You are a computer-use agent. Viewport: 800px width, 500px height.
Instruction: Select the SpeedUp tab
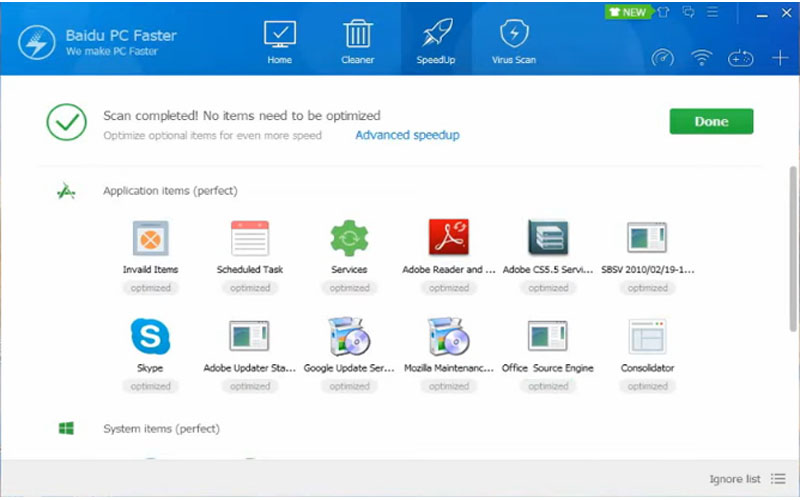click(x=436, y=43)
